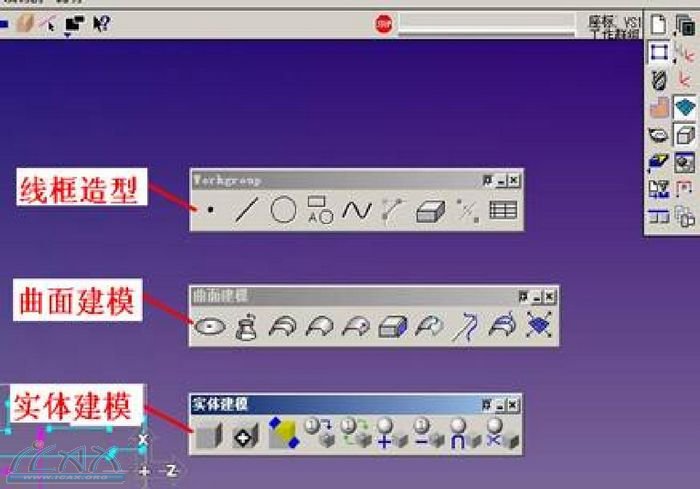Click the rectangle selection box icon
Image resolution: width=700 pixels, height=489 pixels.
click(659, 52)
